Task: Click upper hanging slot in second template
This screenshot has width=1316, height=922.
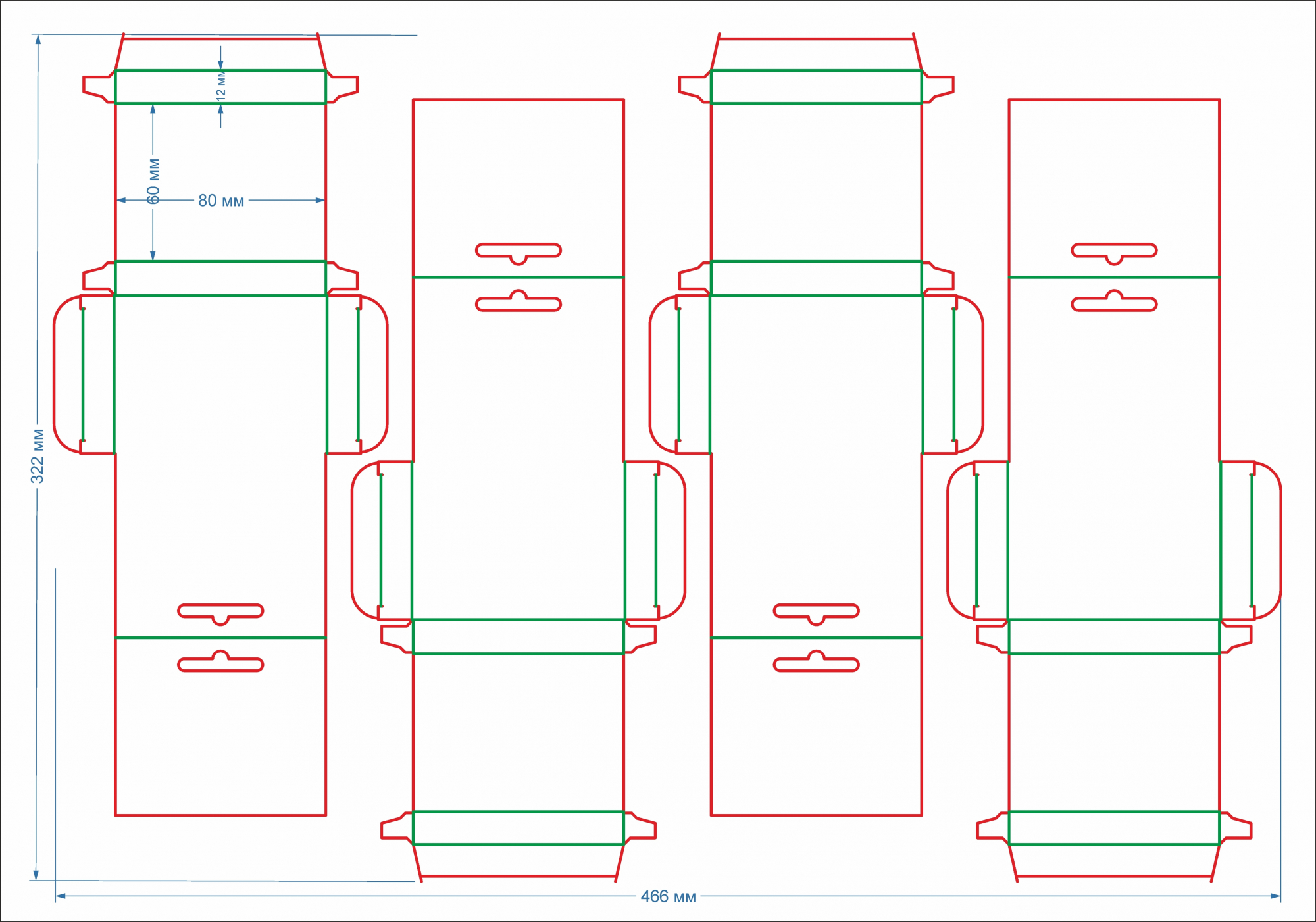Action: coord(519,251)
